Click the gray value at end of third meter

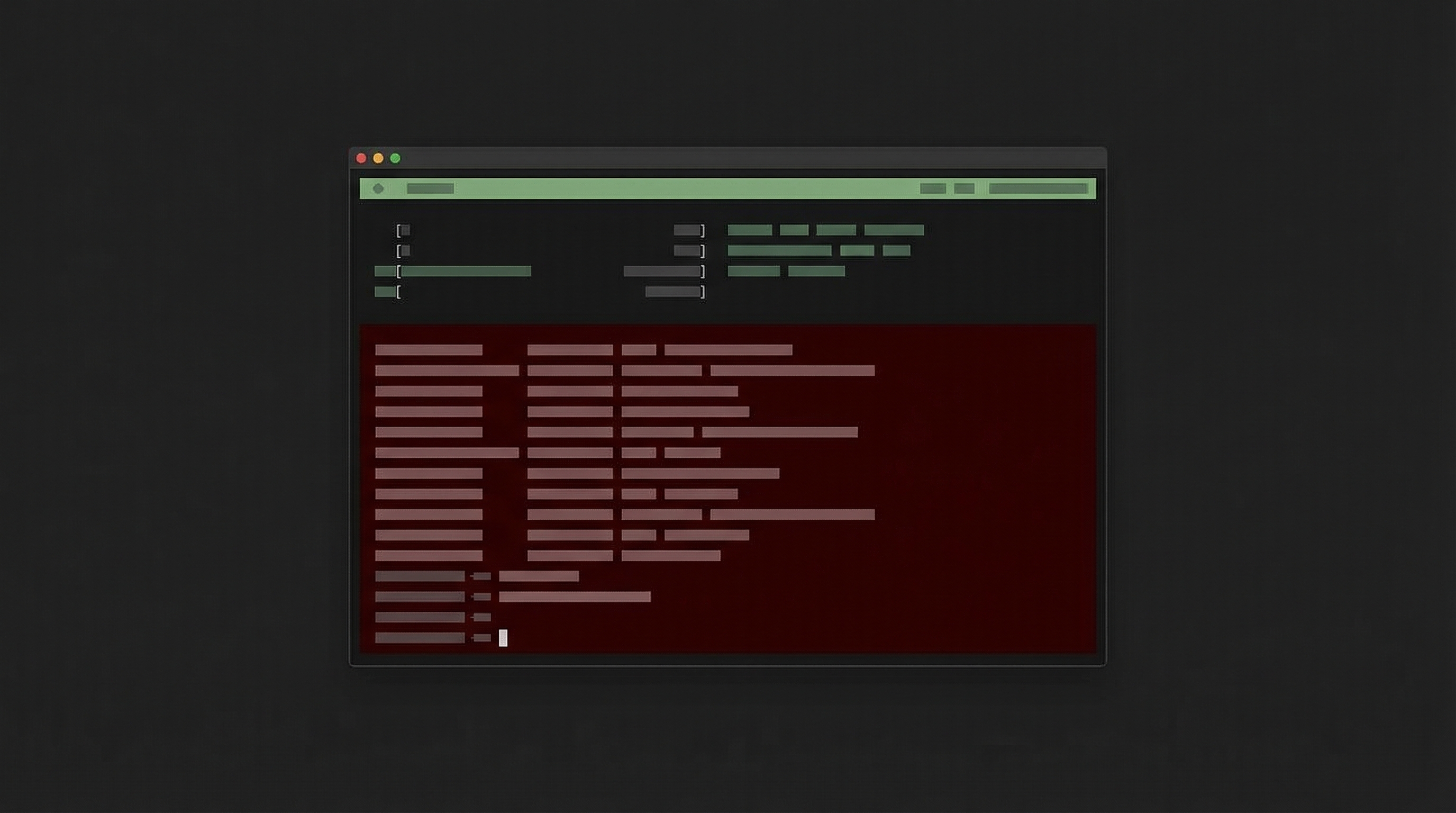tap(662, 272)
